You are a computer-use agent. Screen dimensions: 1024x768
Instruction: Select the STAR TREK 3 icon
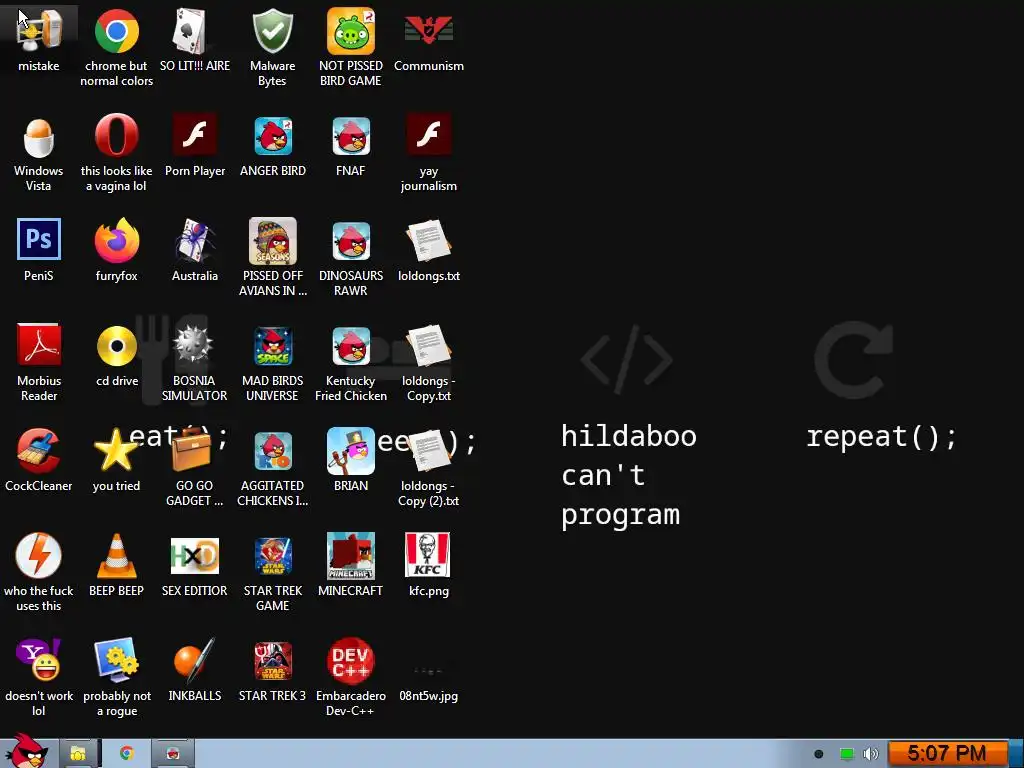pos(273,661)
